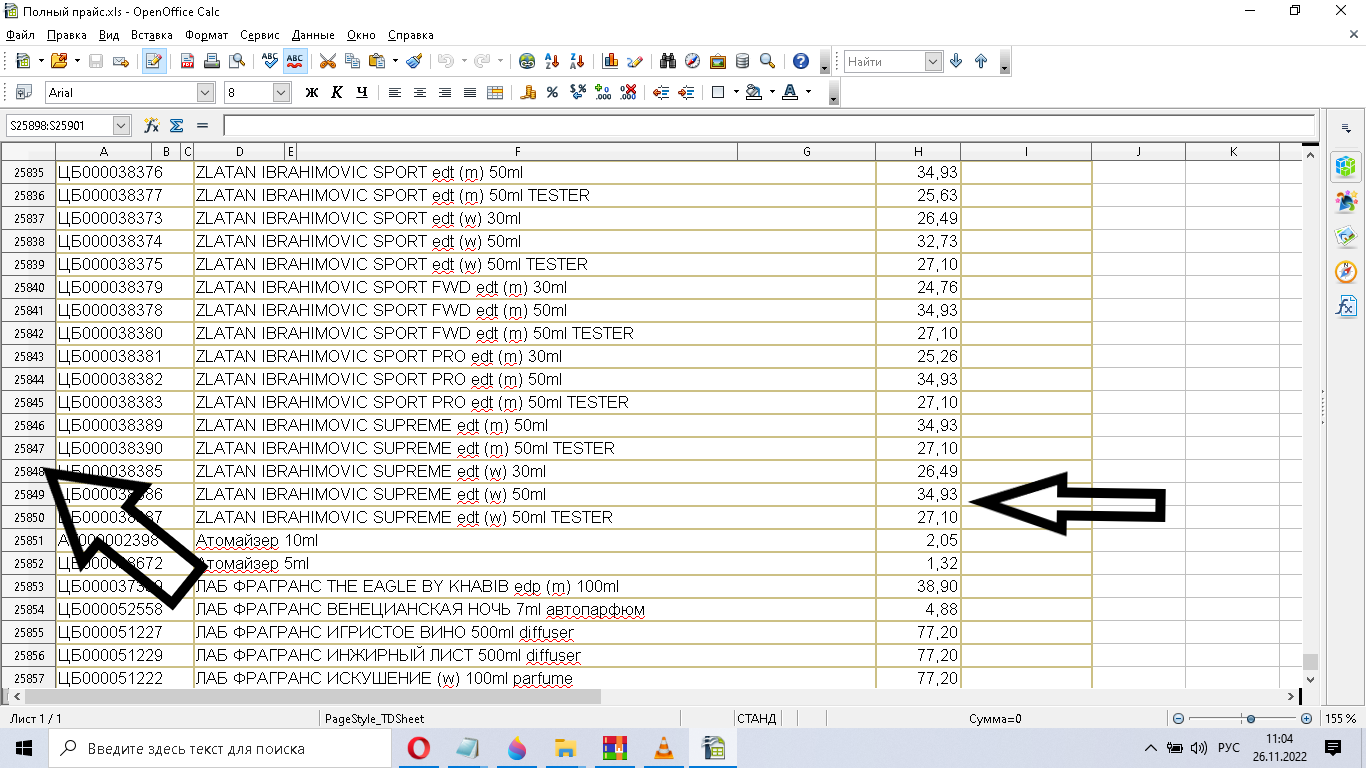Justify cell text
The width and height of the screenshot is (1366, 768).
pos(470,93)
